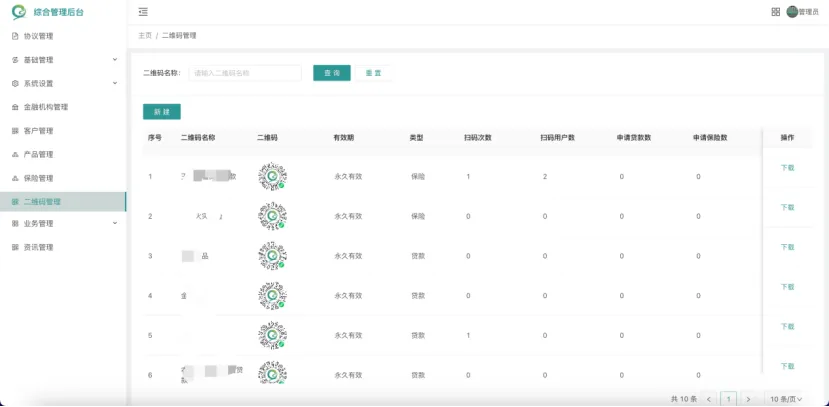Click the 有效期 column header
829x407 pixels.
click(x=344, y=138)
